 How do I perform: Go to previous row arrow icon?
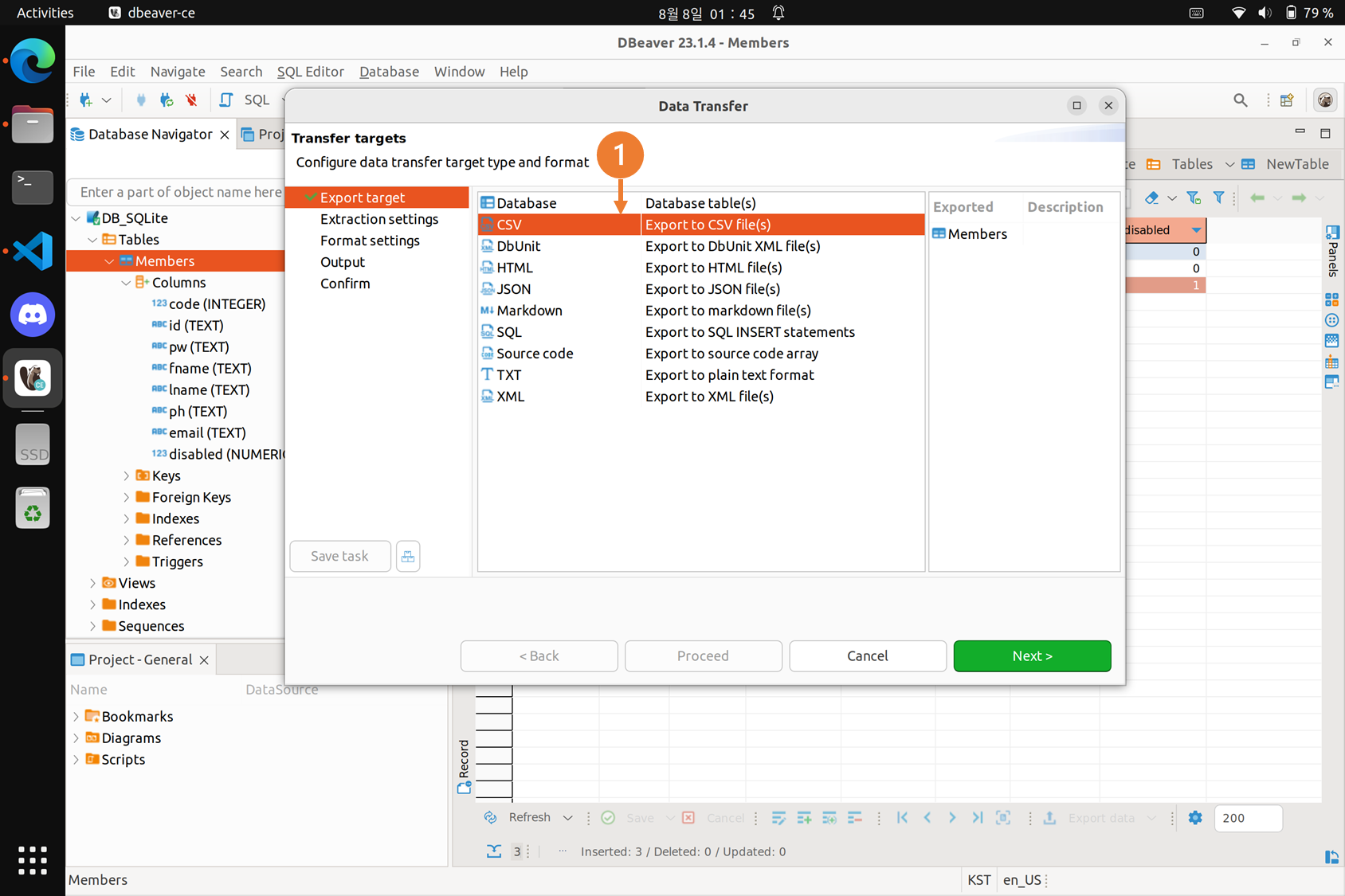(927, 818)
